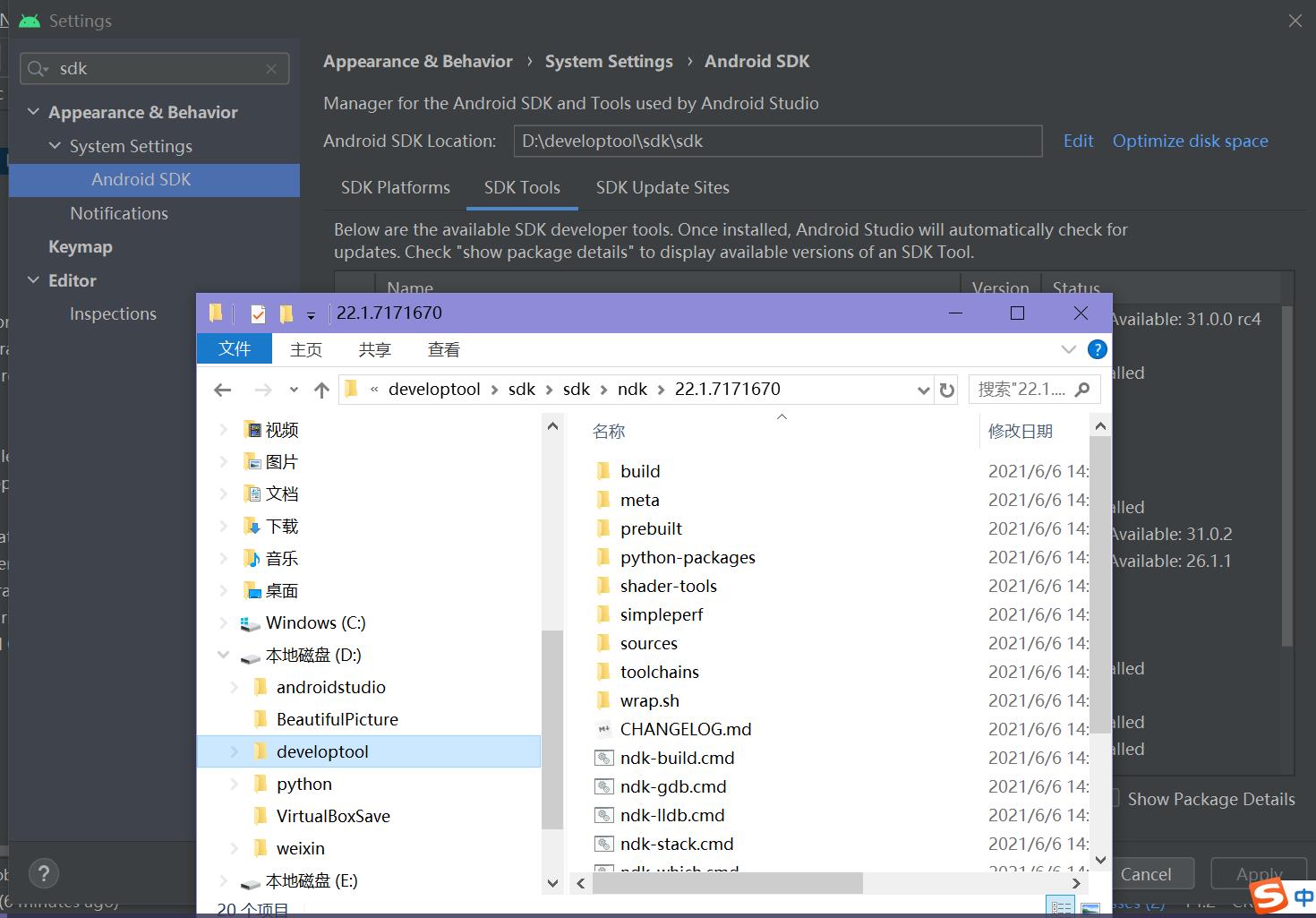
Task: Select the wrap.sh folder
Action: point(649,700)
